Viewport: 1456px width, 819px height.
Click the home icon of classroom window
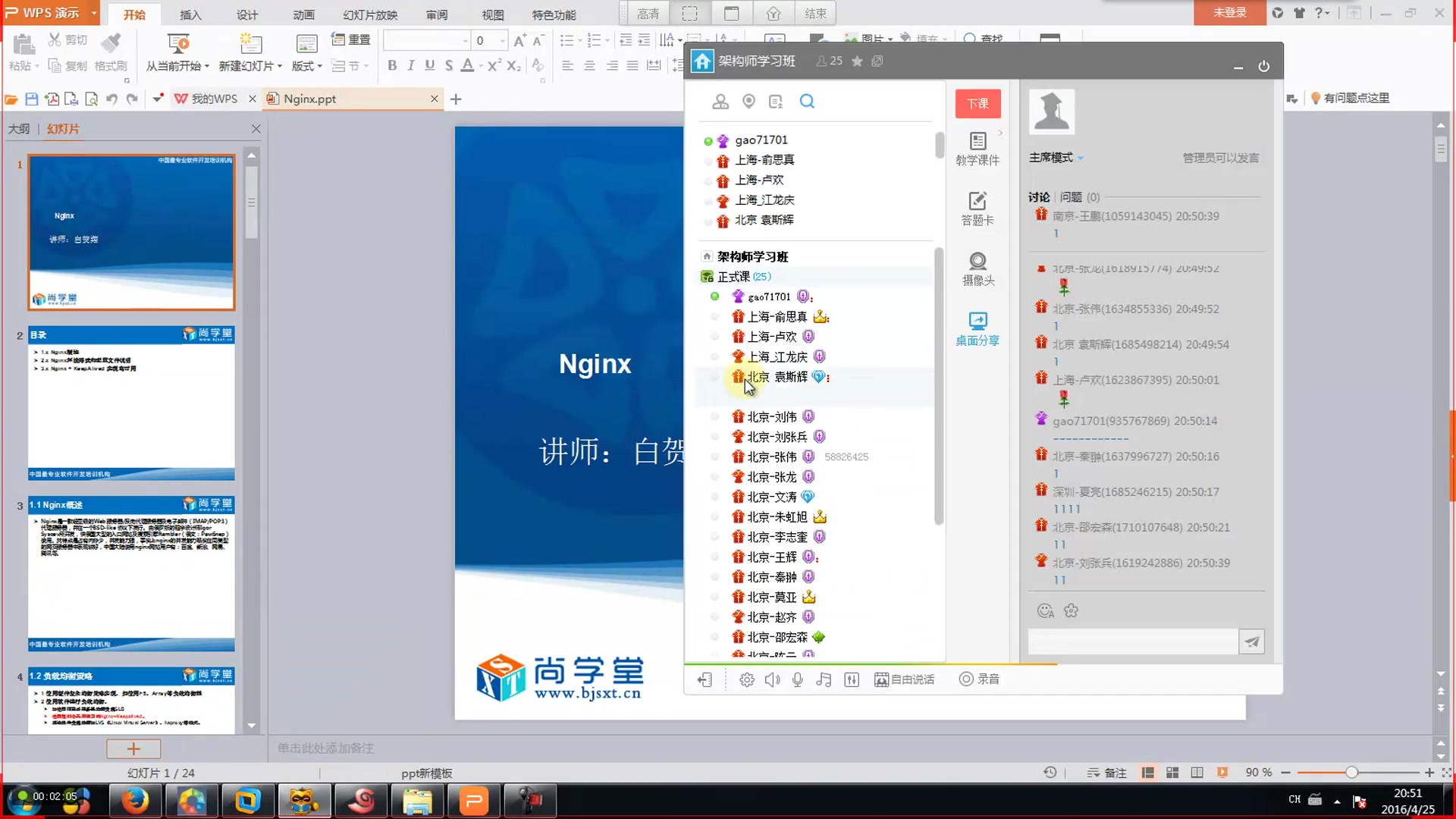click(702, 61)
